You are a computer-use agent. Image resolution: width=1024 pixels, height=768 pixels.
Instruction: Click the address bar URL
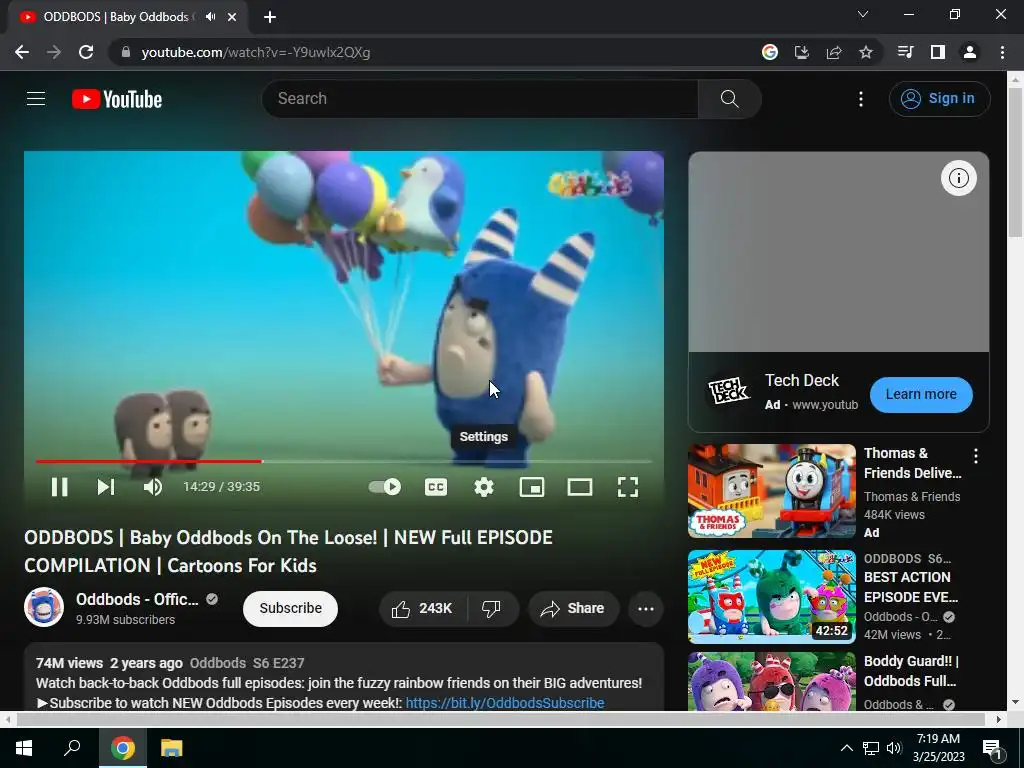[x=256, y=52]
